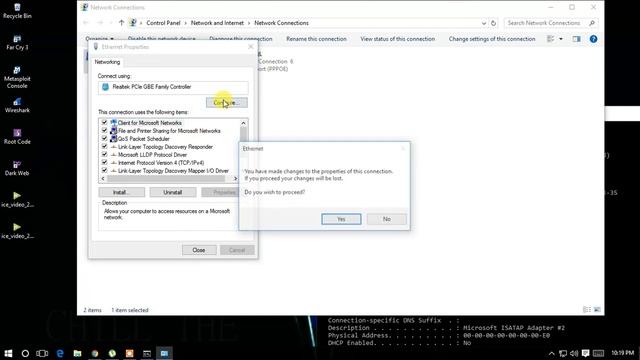Expand the address bar history dropdown
Screen dimensions: 640x360
[x=484, y=23]
